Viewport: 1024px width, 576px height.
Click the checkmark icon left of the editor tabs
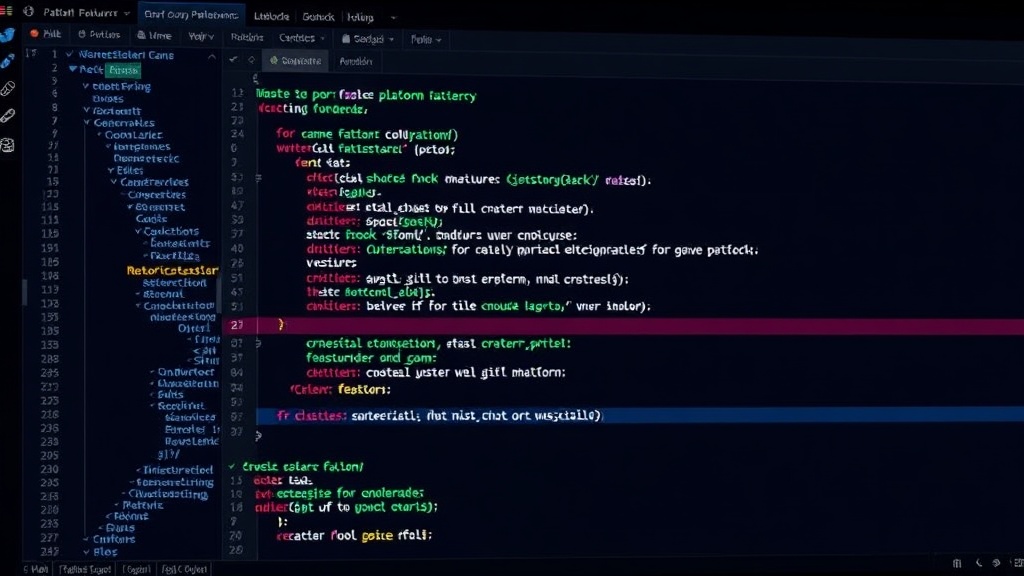pyautogui.click(x=233, y=60)
